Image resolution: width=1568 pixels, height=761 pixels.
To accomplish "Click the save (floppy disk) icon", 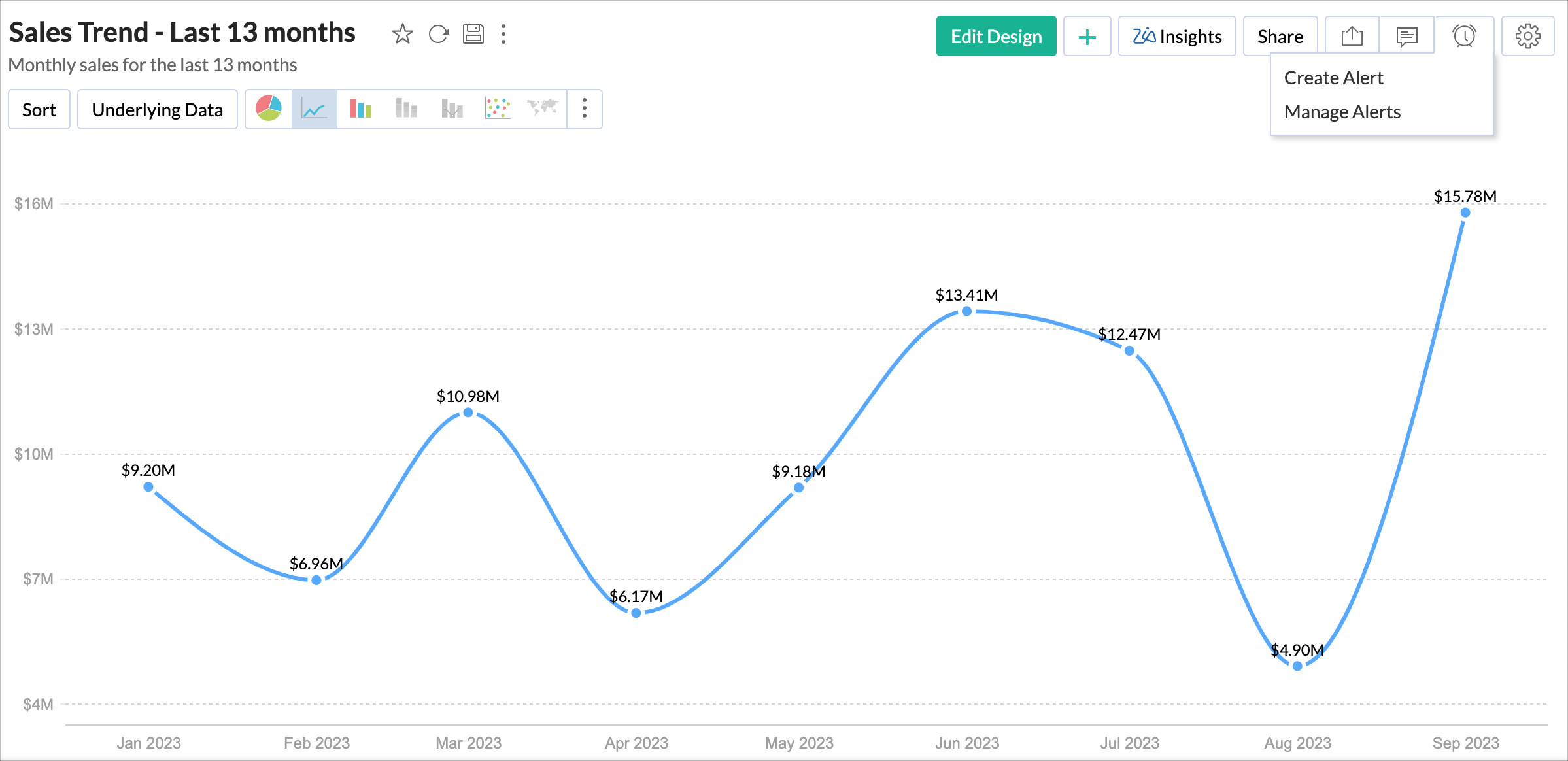I will pyautogui.click(x=473, y=34).
